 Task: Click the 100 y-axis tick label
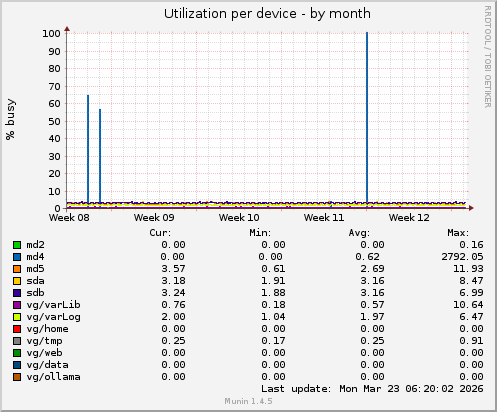click(51, 34)
